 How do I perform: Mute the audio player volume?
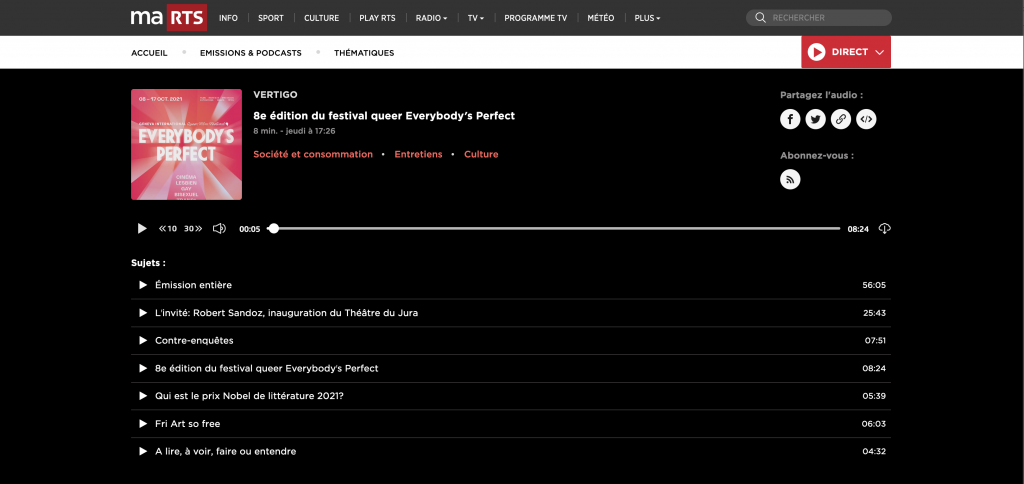click(219, 229)
